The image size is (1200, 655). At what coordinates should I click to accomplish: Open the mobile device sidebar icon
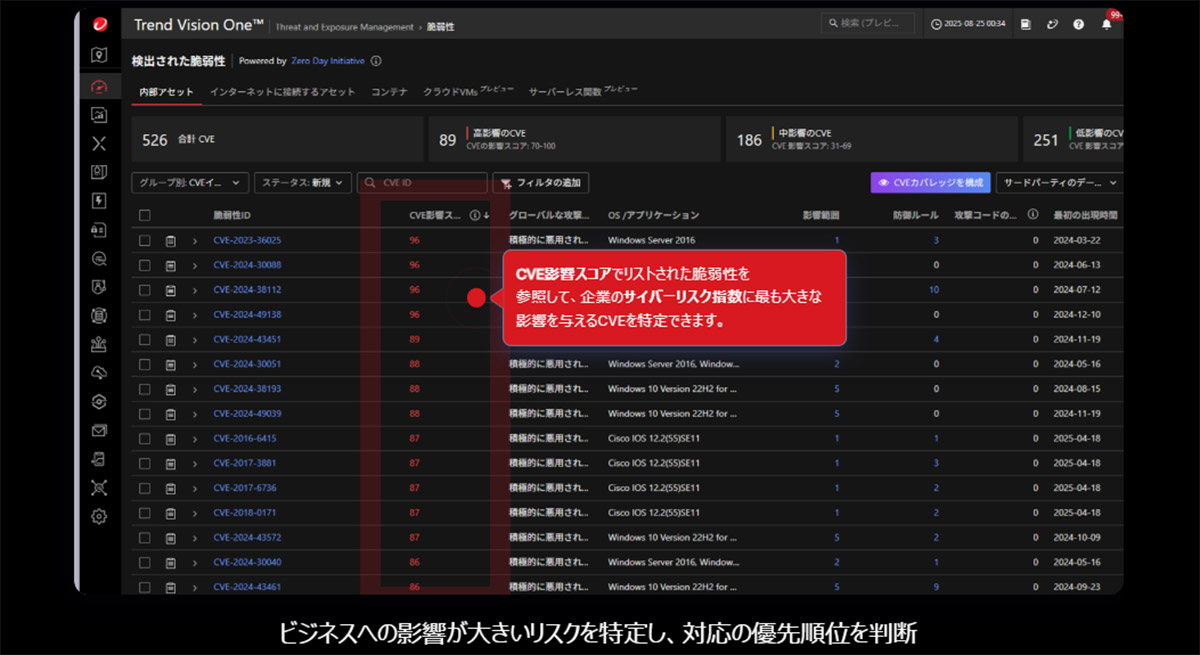click(x=99, y=459)
